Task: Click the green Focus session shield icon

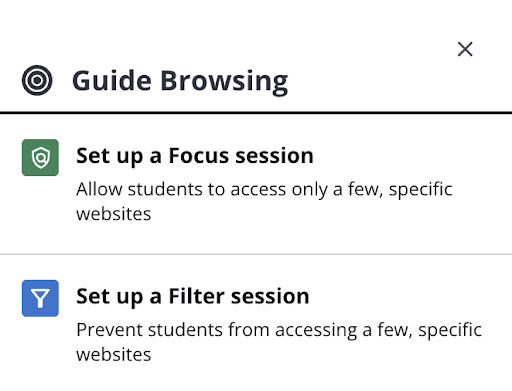Action: (40, 157)
